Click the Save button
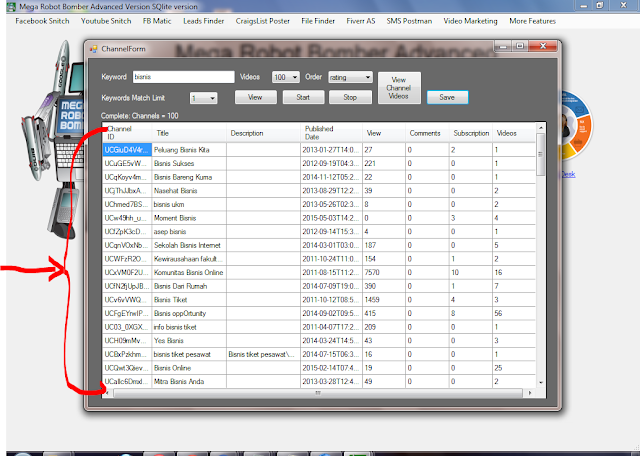Screen dimensions: 640x456 (447, 97)
